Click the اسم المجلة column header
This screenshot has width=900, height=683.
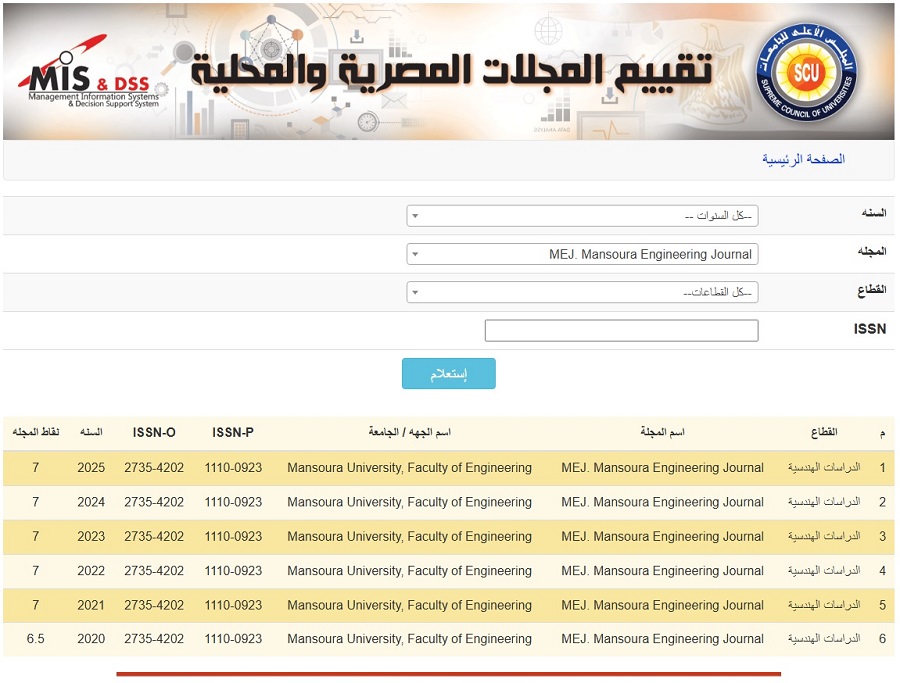coord(662,433)
